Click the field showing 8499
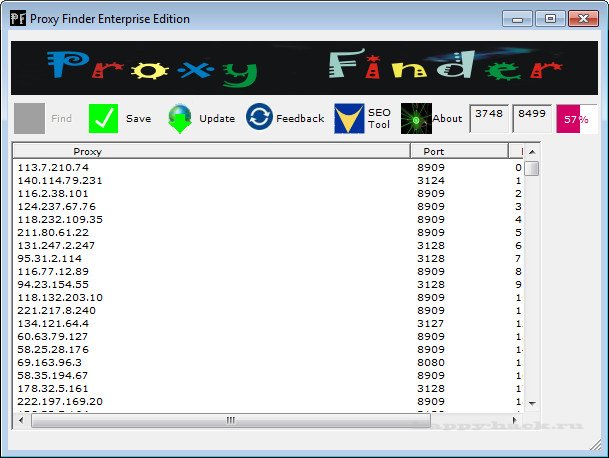This screenshot has height=458, width=609. (x=532, y=118)
